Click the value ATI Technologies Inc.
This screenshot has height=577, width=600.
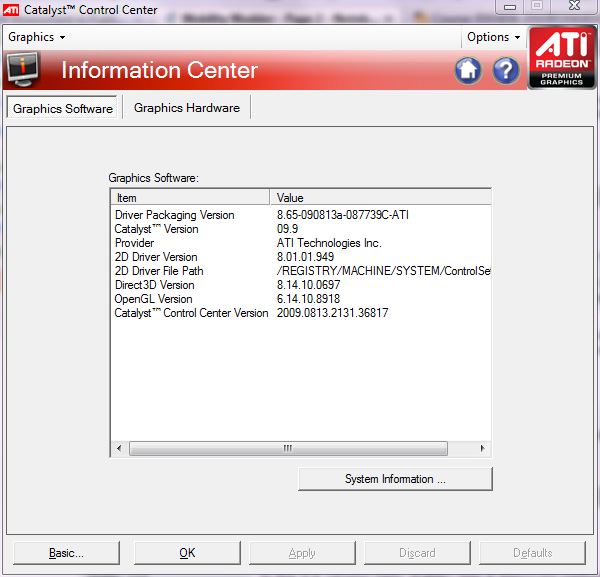[x=329, y=243]
